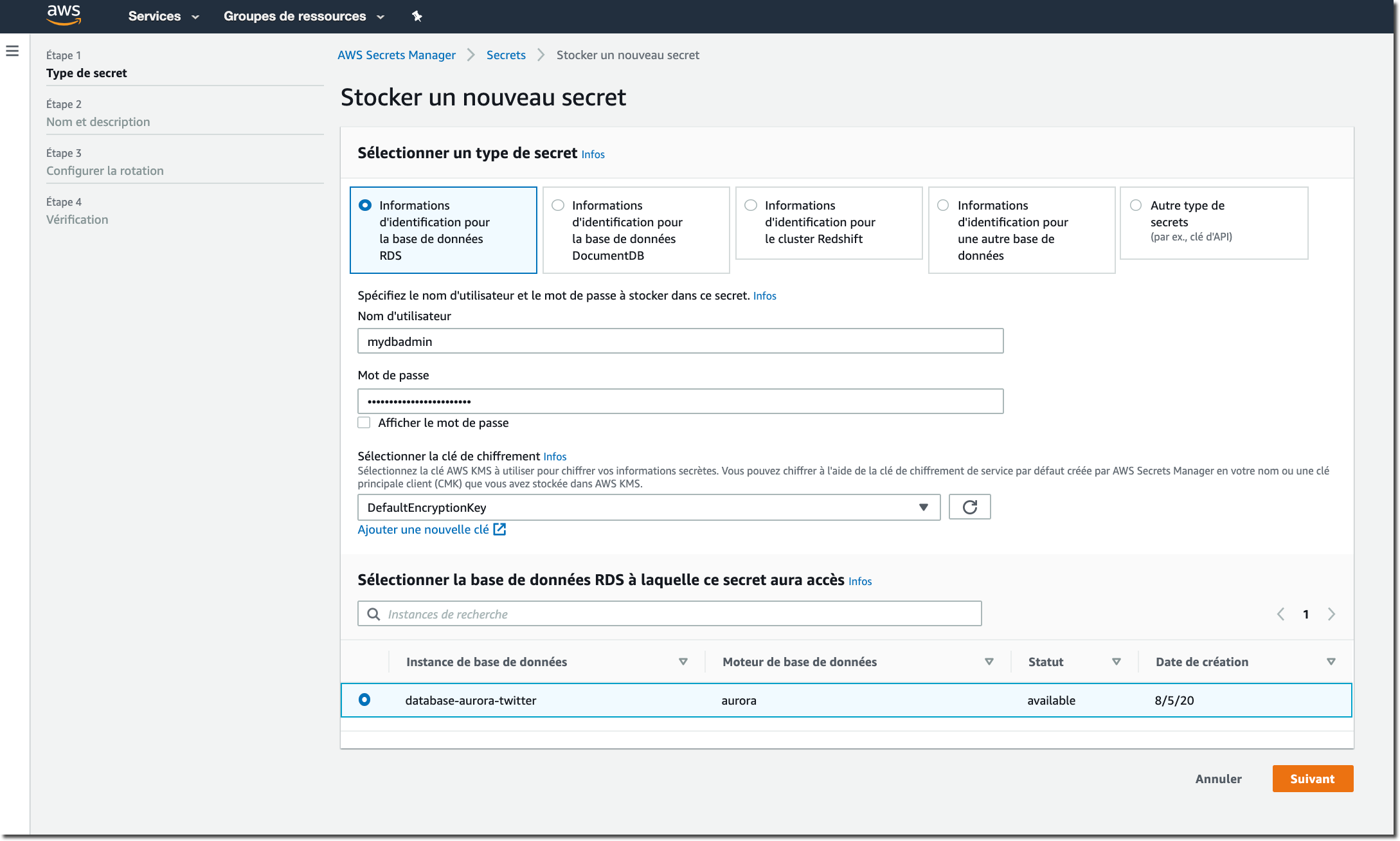The width and height of the screenshot is (1400, 841).
Task: Enable Afficher le mot de passe checkbox
Action: [x=364, y=422]
